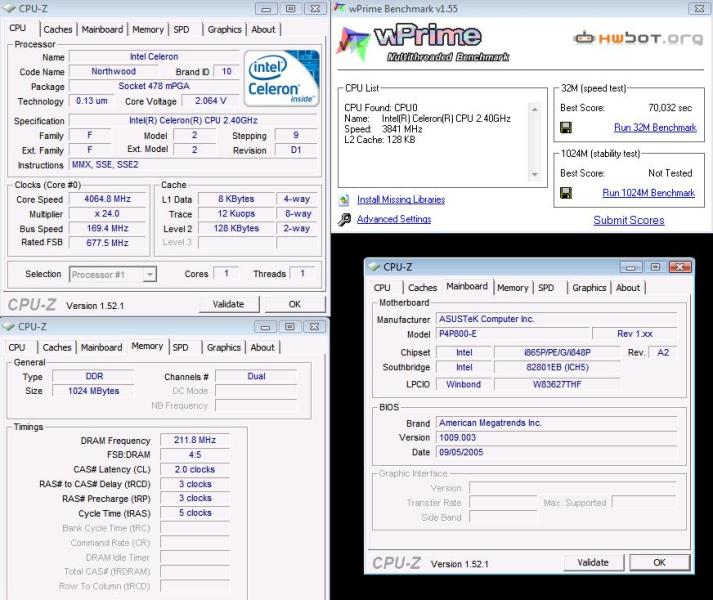Click OK in Mainboard CPU-Z window
The image size is (713, 600).
[659, 563]
